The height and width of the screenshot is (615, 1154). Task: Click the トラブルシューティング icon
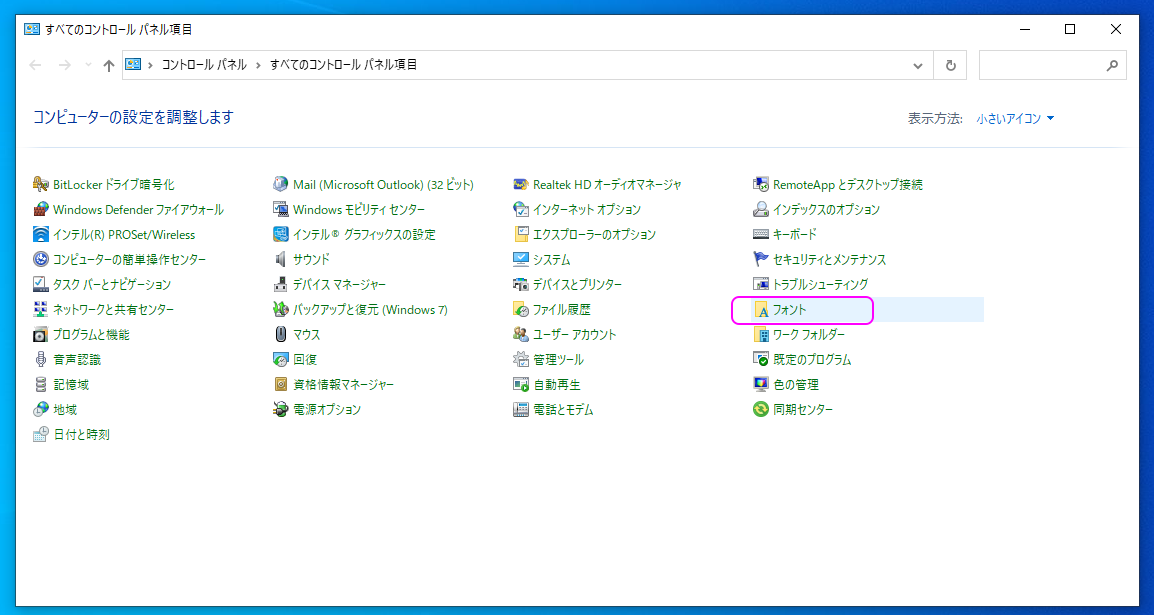click(761, 284)
